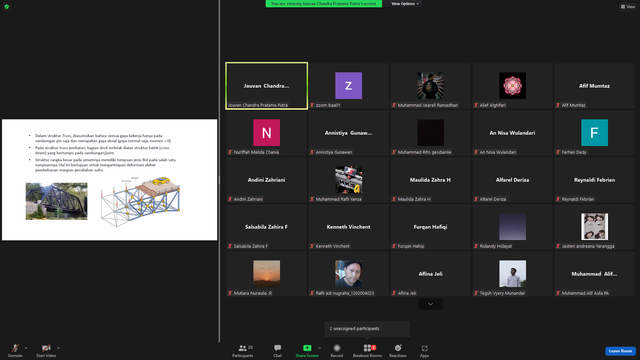Click the muted mic icon beside Mutiara Nuraulia
The image size is (640, 360).
230,293
